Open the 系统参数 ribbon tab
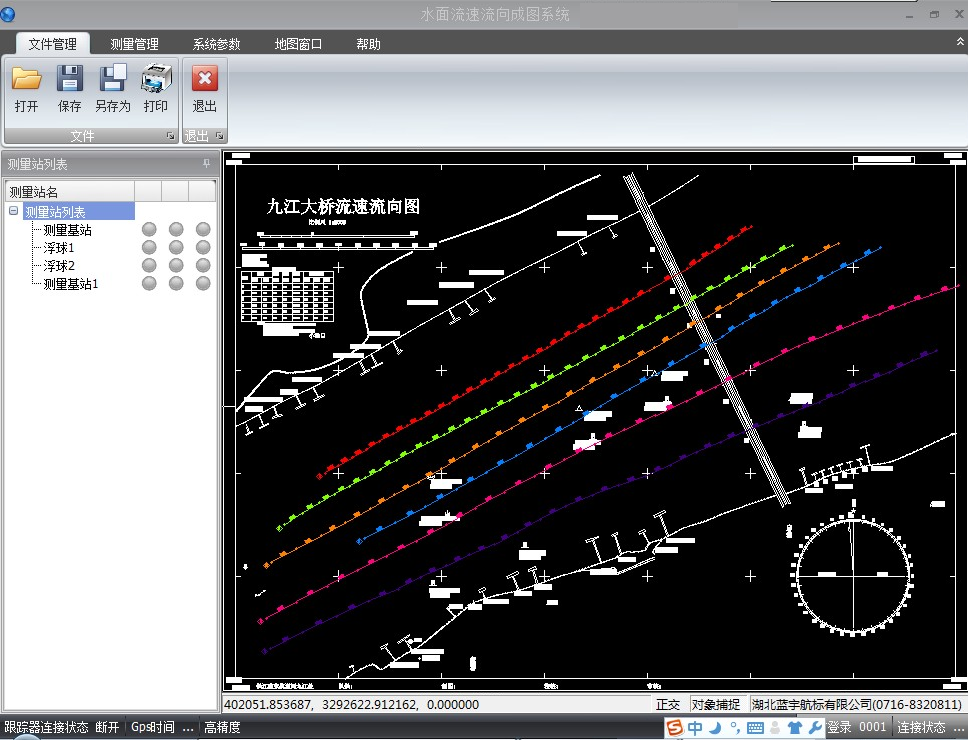 coord(216,44)
